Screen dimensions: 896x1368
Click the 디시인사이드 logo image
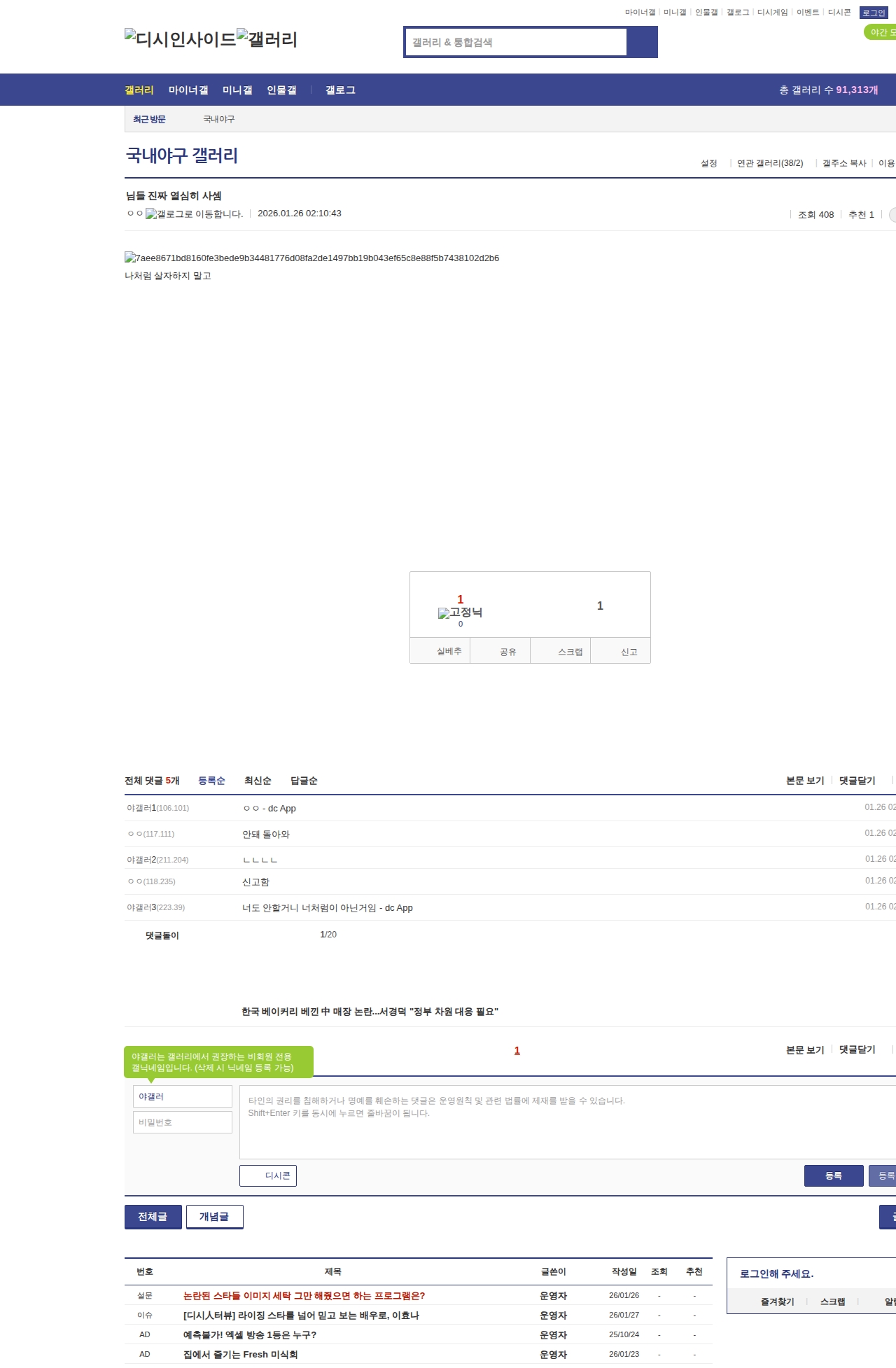pyautogui.click(x=181, y=39)
